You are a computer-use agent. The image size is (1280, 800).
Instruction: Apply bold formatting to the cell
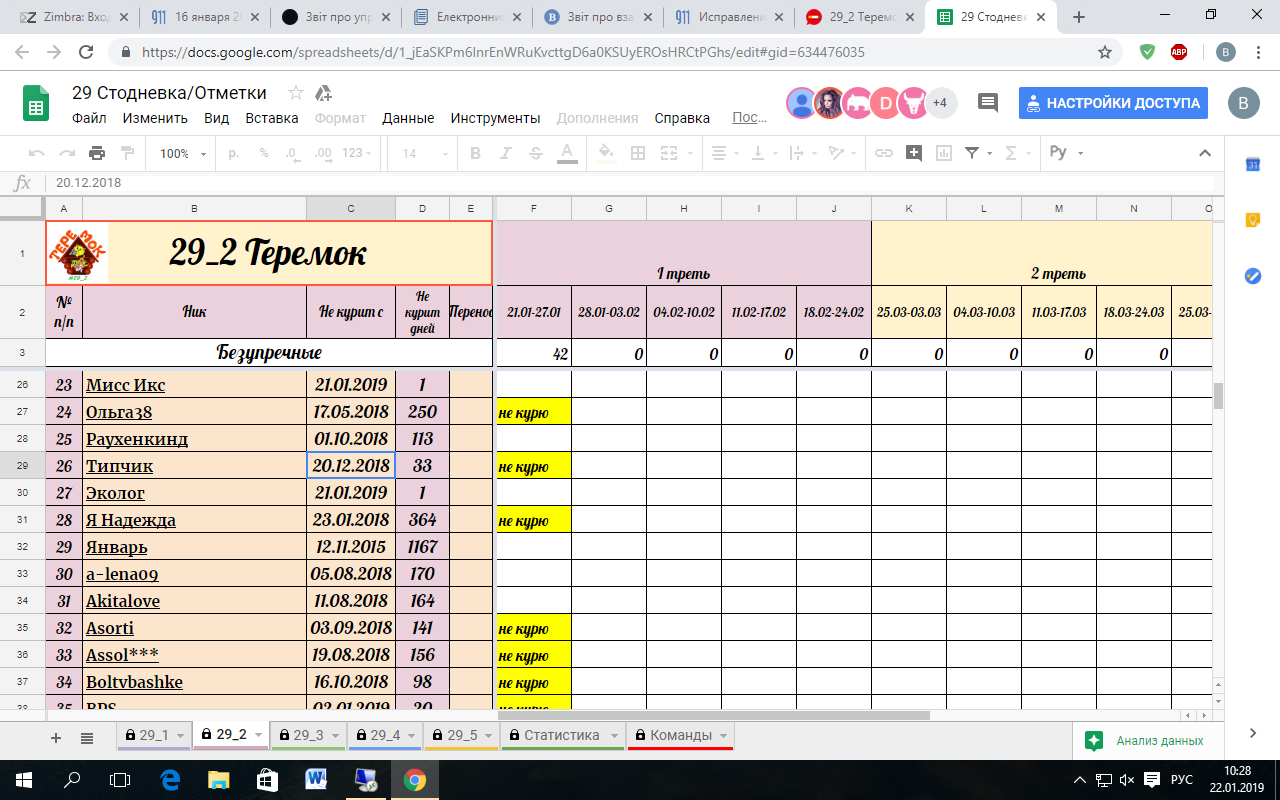pos(473,153)
